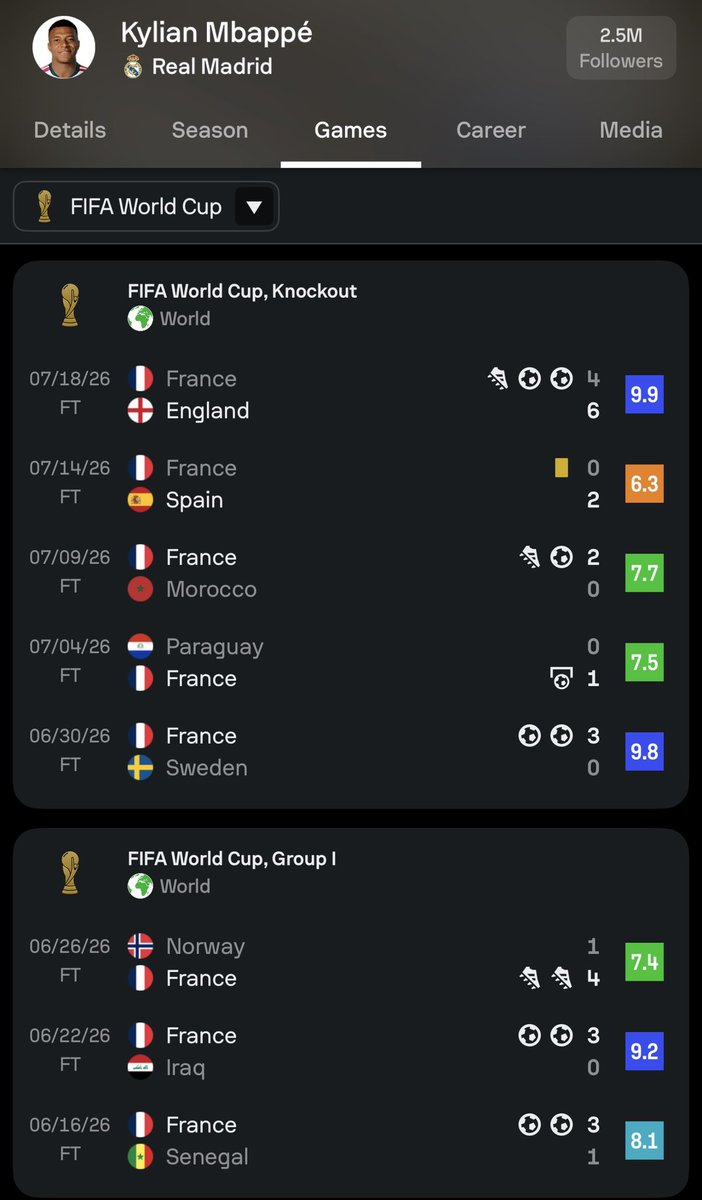Click the missed penalty icon in Paraguay match
The width and height of the screenshot is (702, 1200).
point(561,678)
